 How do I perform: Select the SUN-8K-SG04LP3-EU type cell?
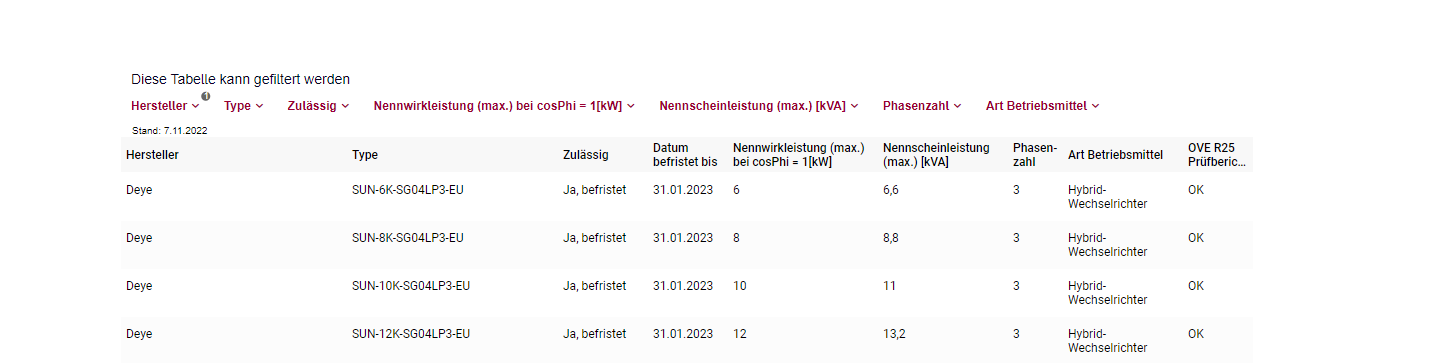coord(407,238)
